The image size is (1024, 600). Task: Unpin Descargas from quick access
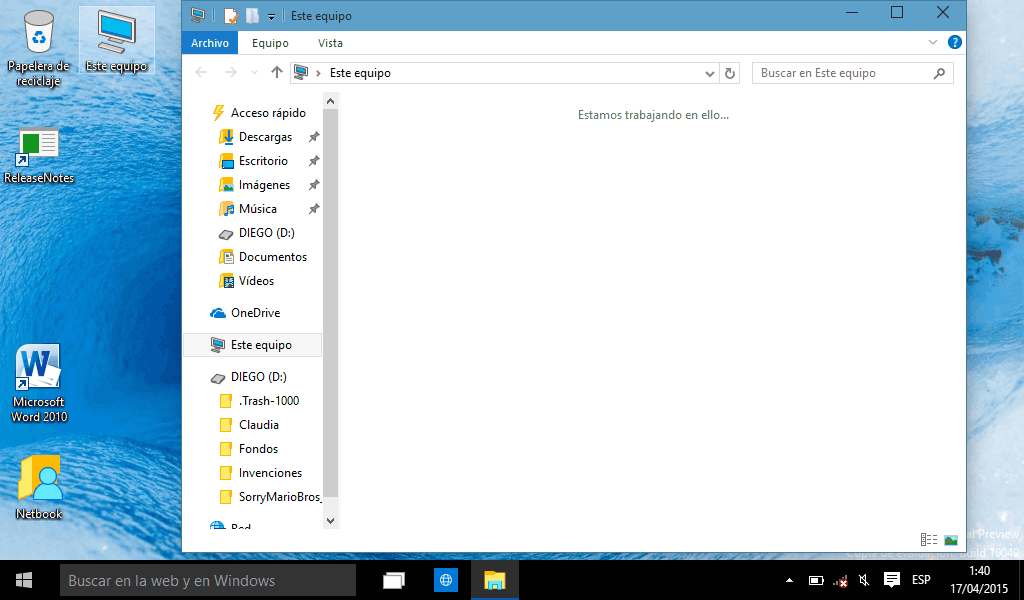(x=314, y=137)
